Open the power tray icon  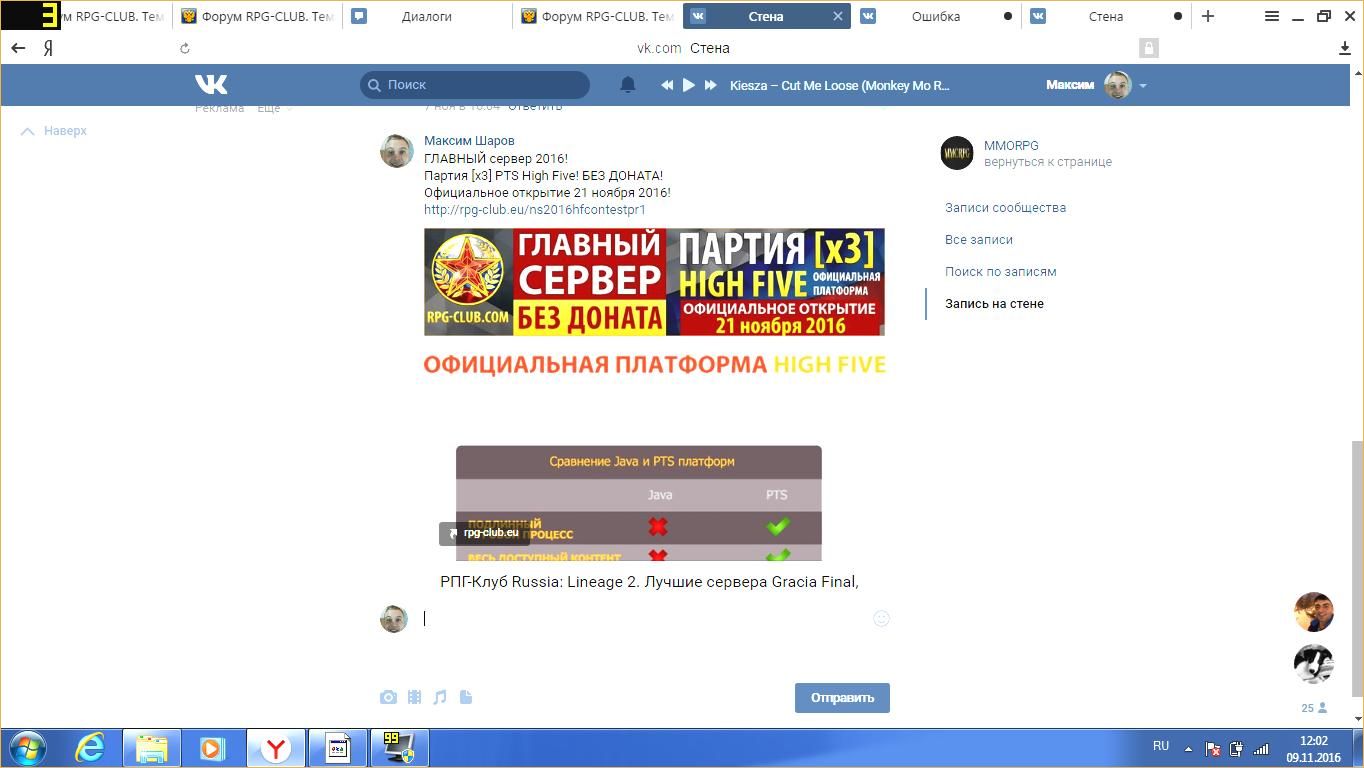(1237, 748)
